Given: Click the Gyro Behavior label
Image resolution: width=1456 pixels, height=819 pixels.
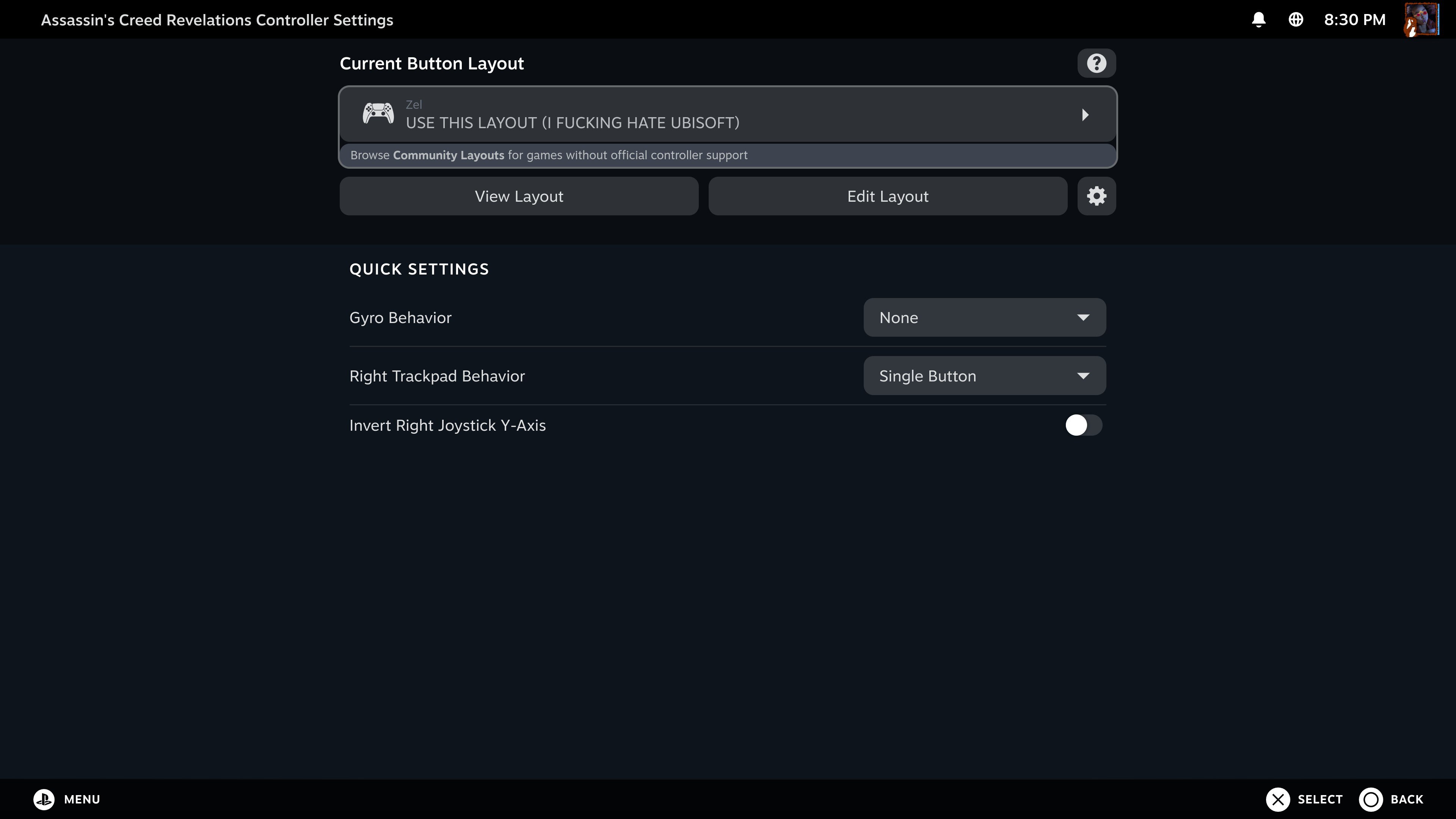Looking at the screenshot, I should click(400, 318).
